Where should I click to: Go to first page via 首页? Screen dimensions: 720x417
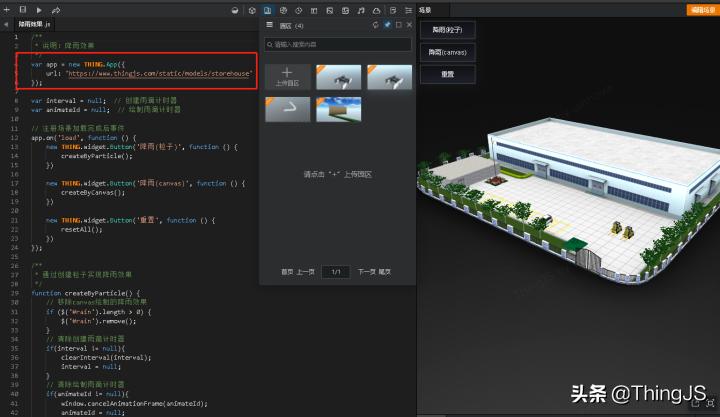(287, 272)
